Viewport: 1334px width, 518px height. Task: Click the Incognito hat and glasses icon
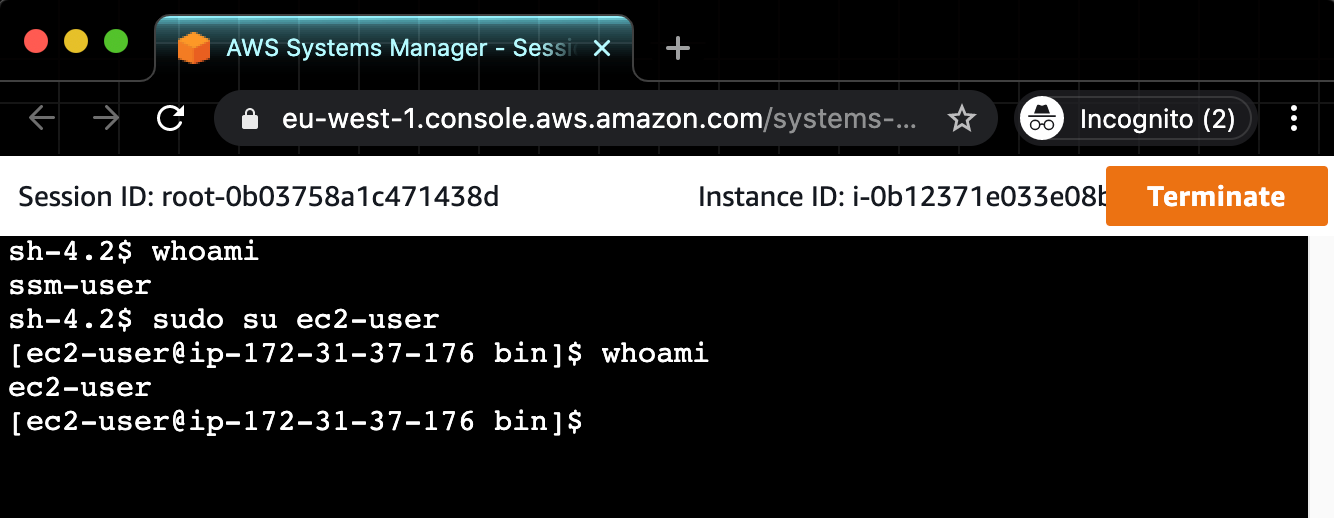tap(1042, 120)
